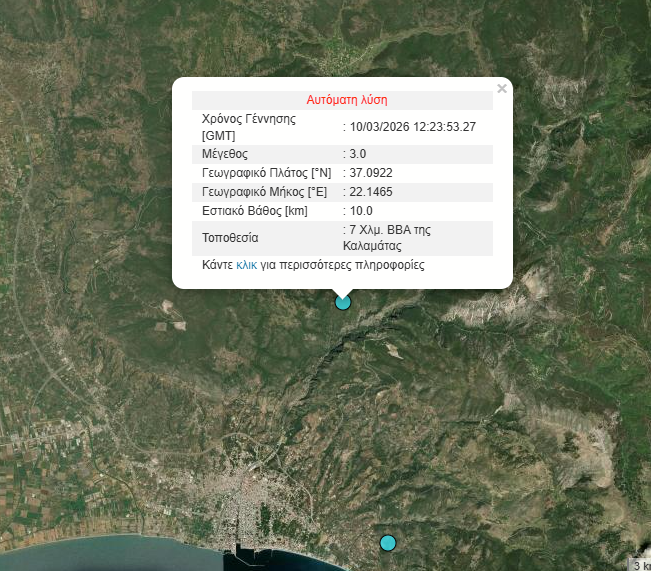Click the 'Χρόνος Γέννησης [GMT]' label

click(x=252, y=127)
